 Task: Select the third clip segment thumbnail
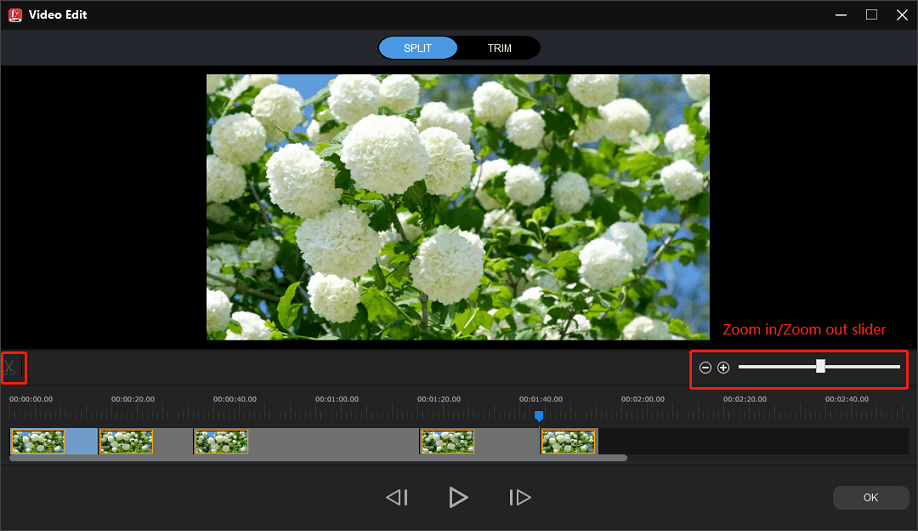[221, 441]
